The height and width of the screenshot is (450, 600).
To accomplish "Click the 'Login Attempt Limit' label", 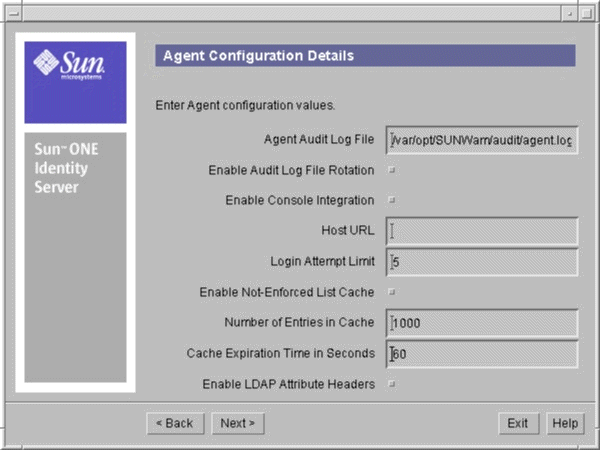I will coord(323,261).
